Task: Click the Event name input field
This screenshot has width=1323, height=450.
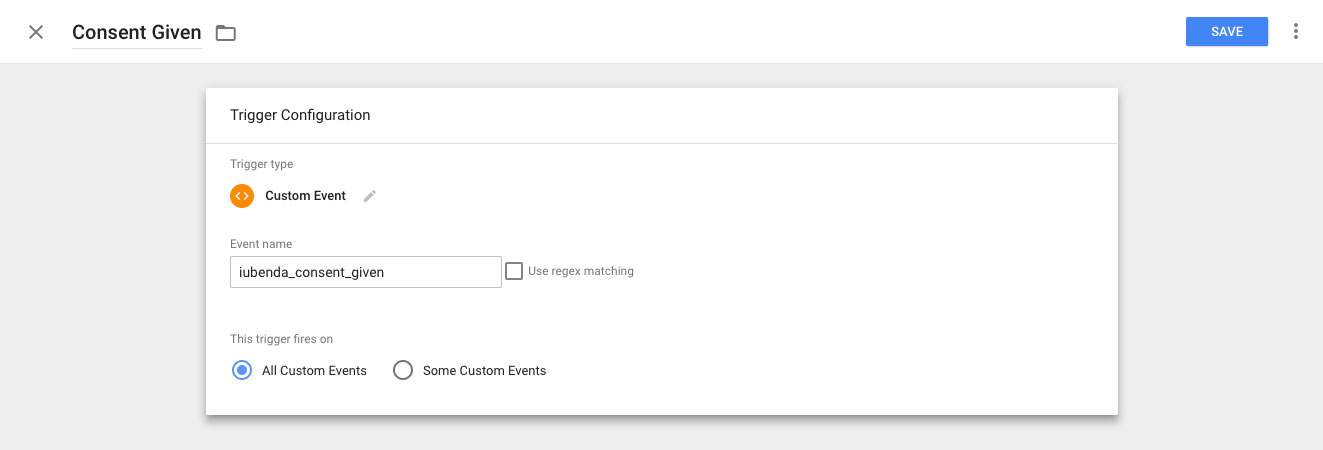Action: [x=366, y=272]
